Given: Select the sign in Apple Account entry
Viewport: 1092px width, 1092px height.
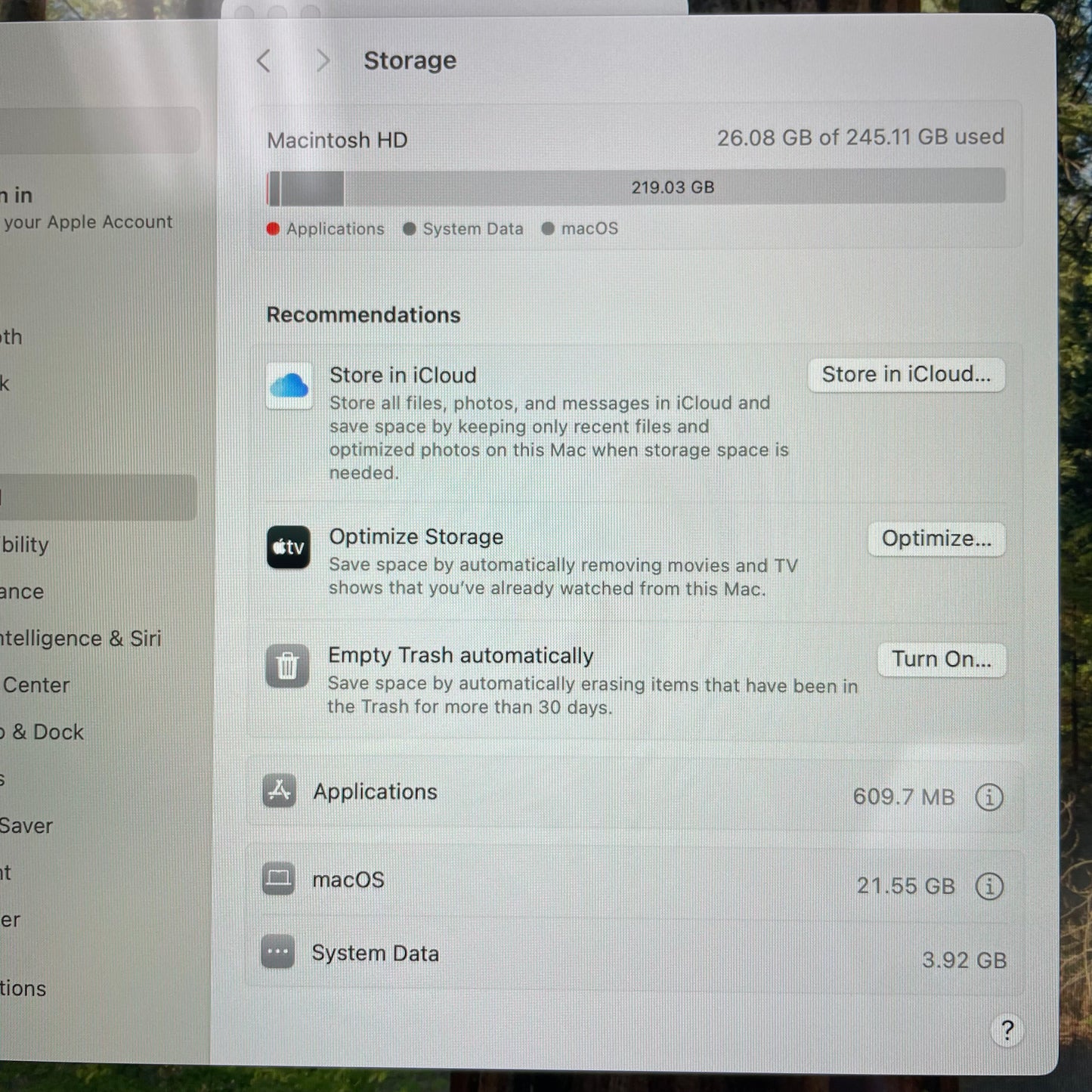Looking at the screenshot, I should 87,208.
